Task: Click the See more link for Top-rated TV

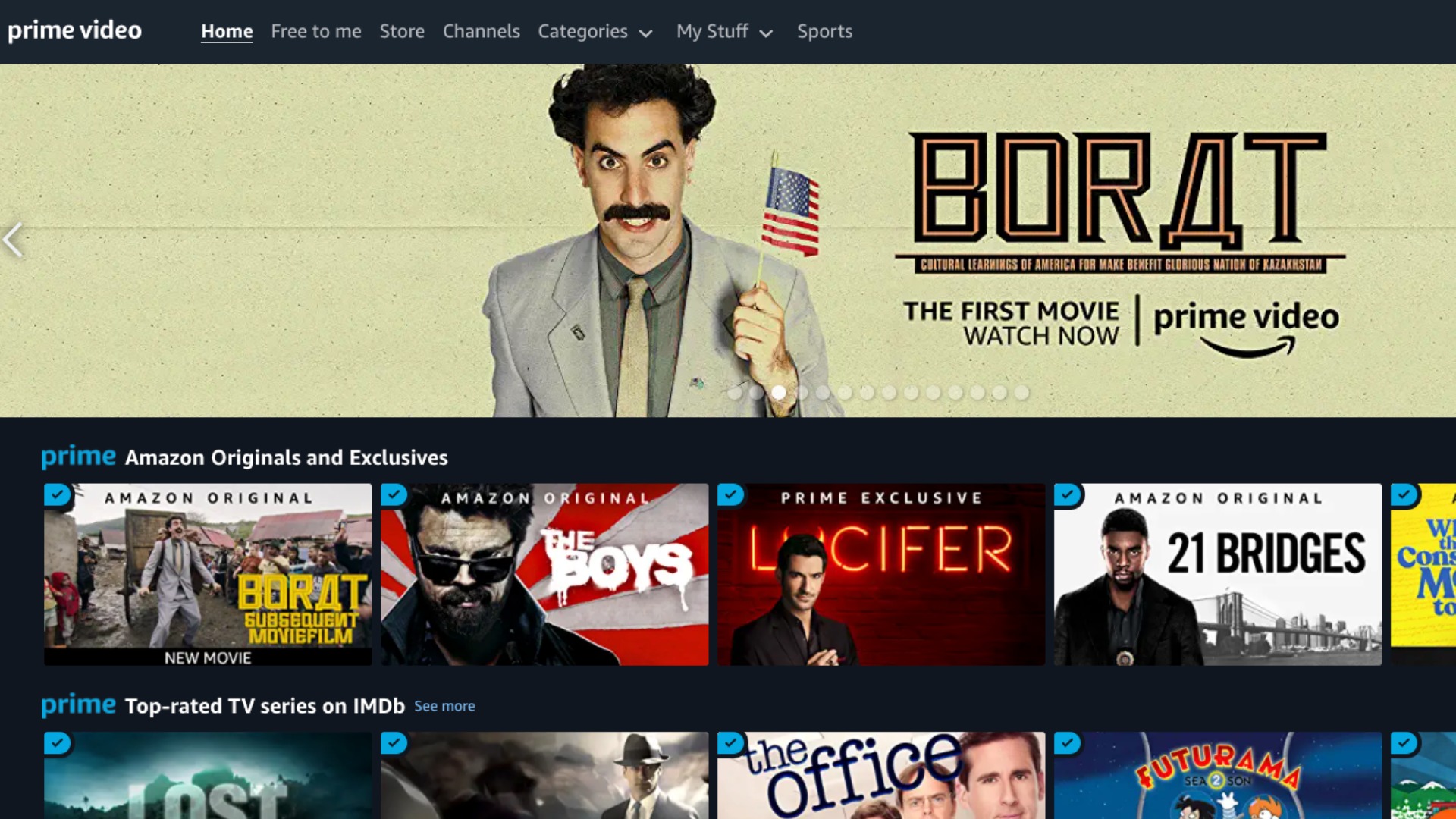Action: click(x=444, y=705)
